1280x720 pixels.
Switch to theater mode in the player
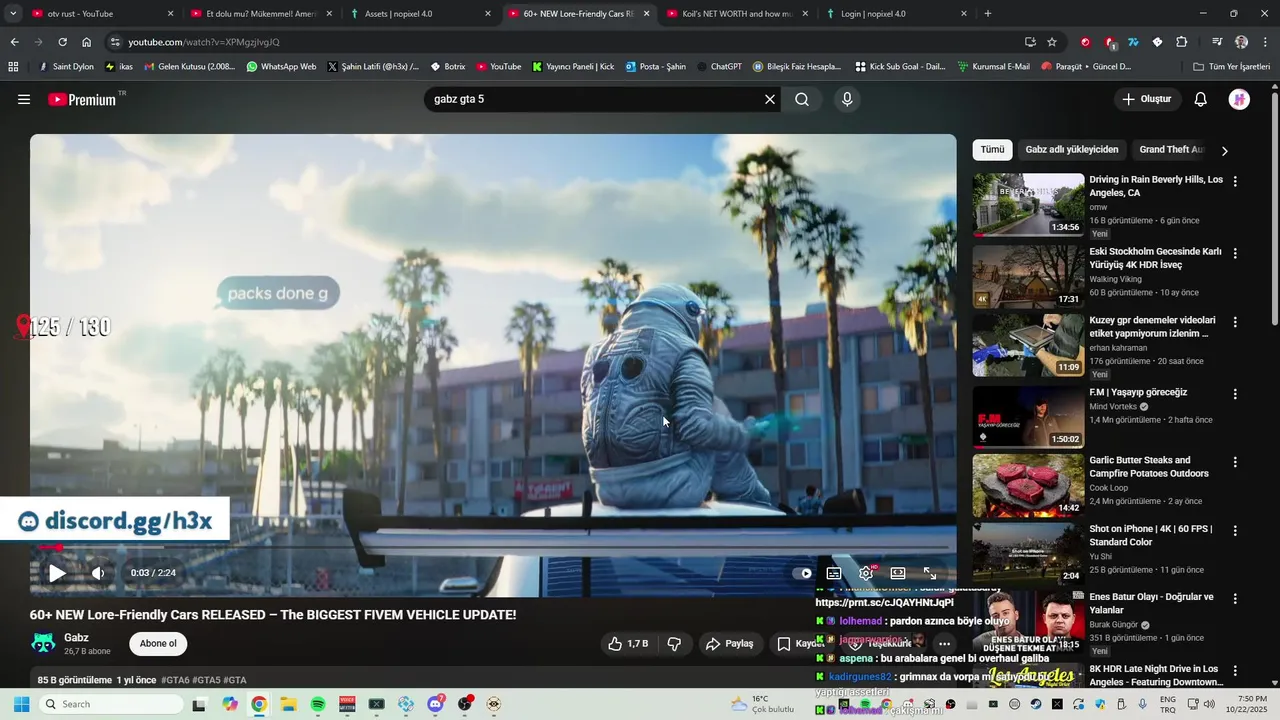[x=898, y=573]
